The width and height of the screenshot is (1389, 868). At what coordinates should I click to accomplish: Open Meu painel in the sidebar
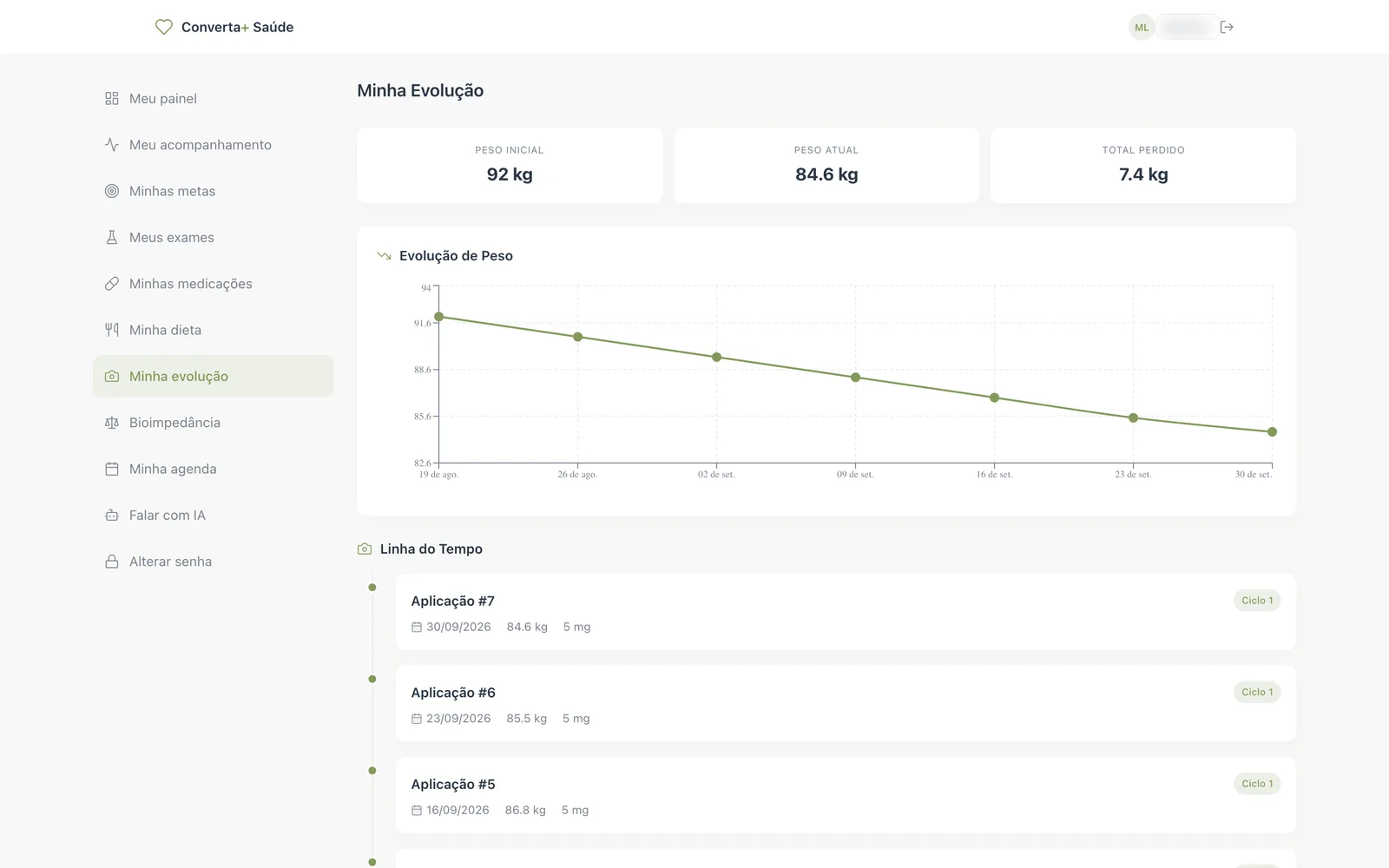[x=213, y=98]
